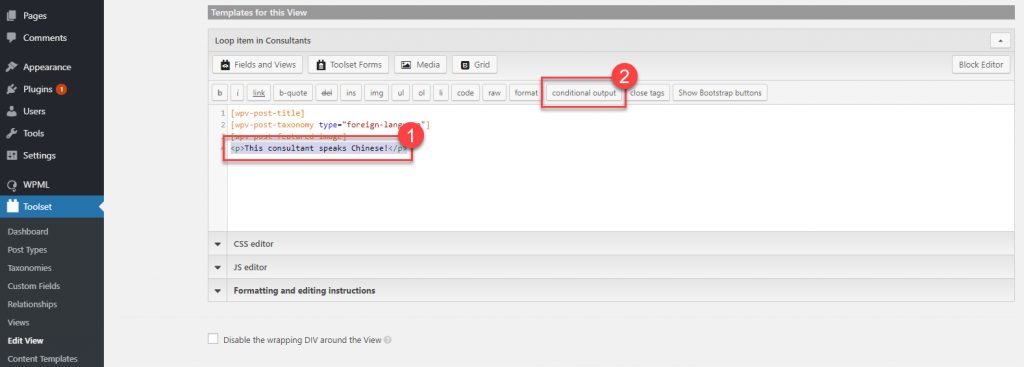Enable Disable the wrapping DIV checkbox

coord(212,339)
